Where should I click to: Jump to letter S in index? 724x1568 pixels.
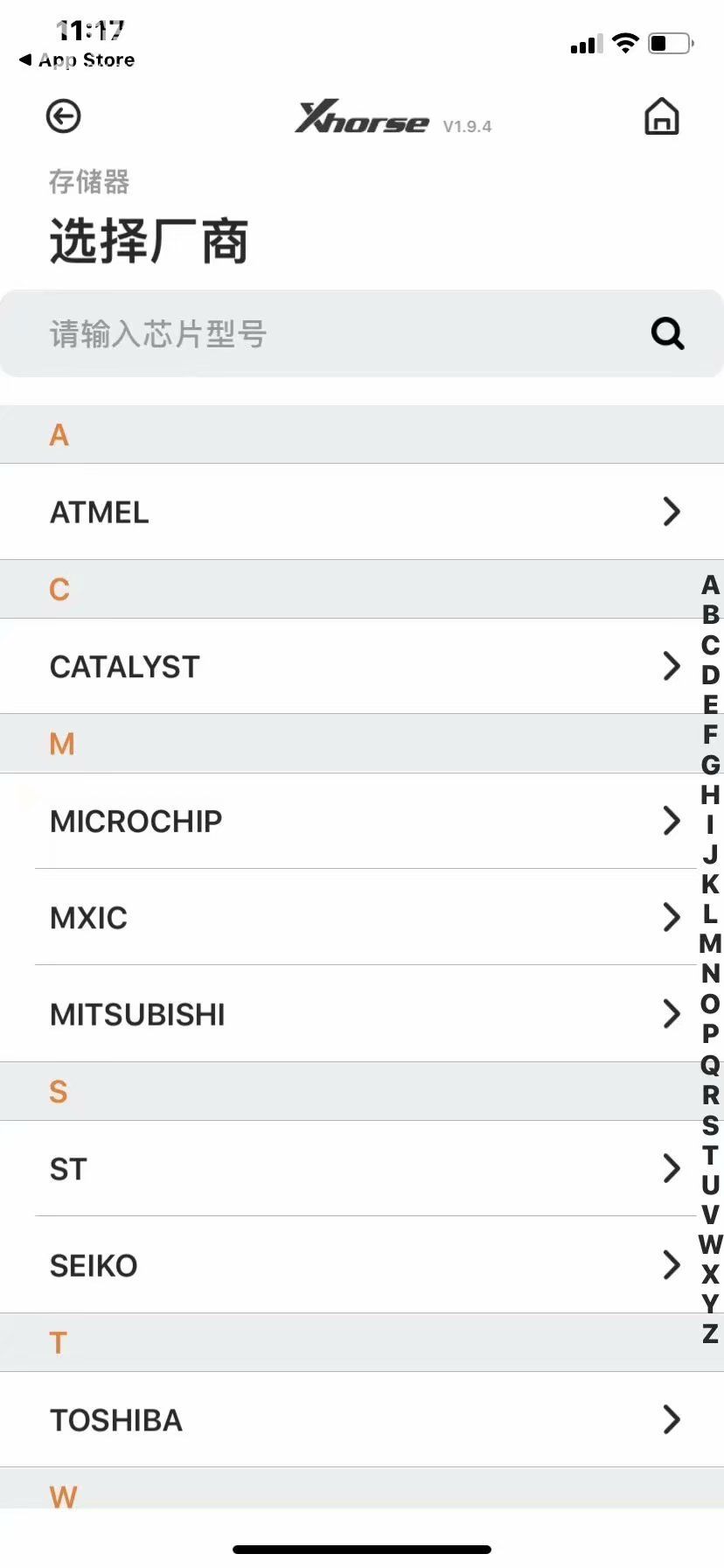pyautogui.click(x=711, y=1125)
